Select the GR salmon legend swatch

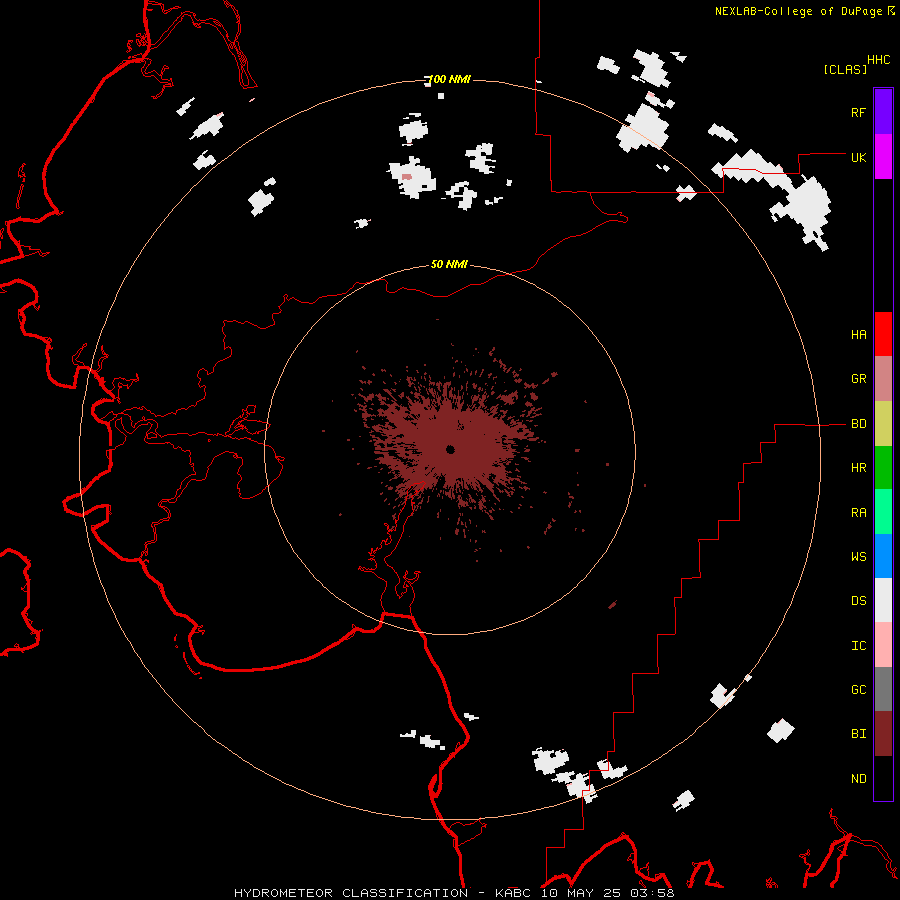point(883,378)
